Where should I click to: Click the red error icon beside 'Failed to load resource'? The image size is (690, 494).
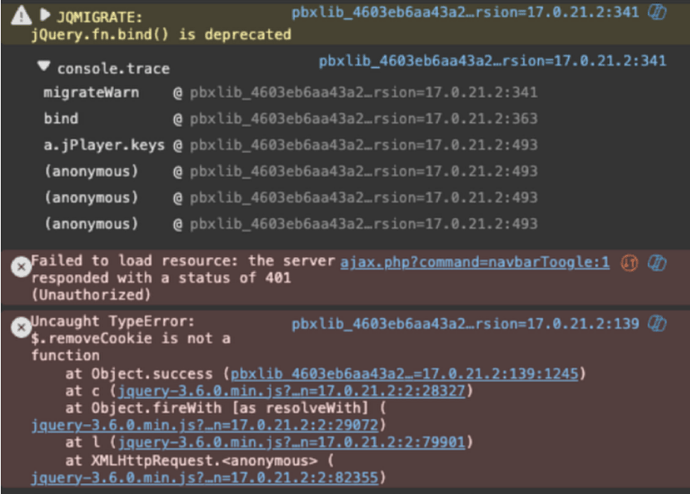[19, 267]
